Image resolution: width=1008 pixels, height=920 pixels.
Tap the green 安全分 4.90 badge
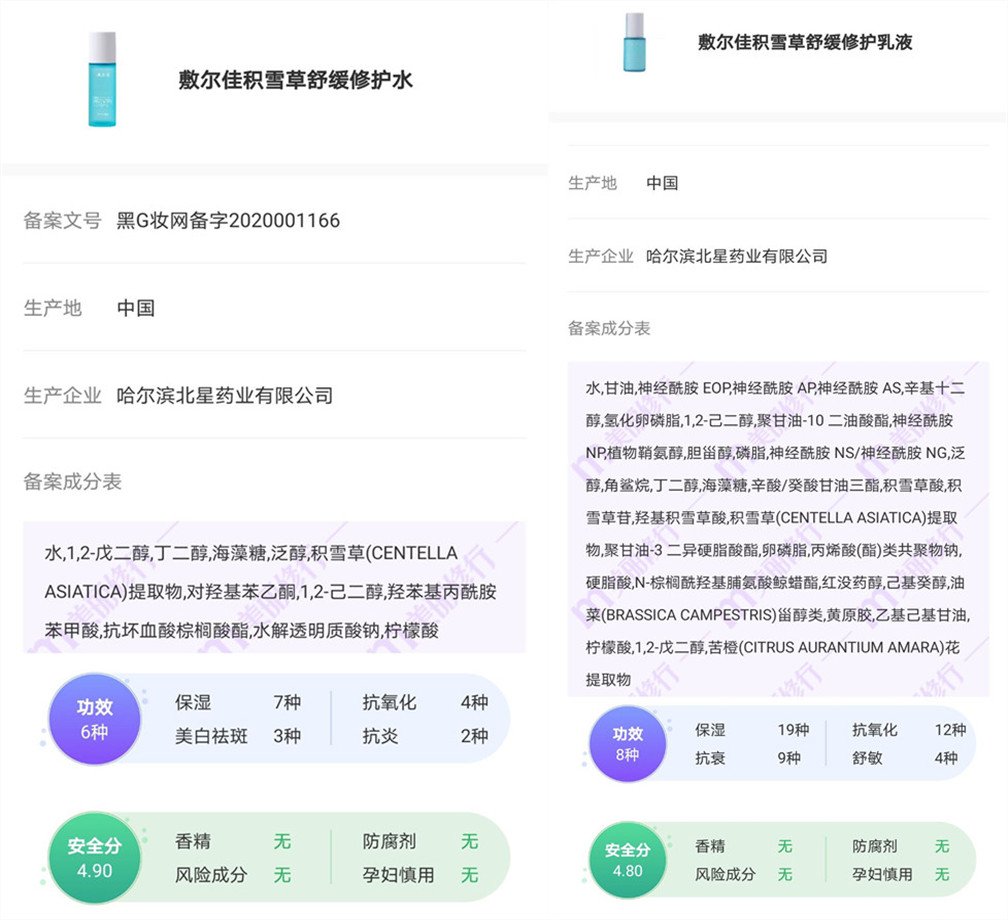point(94,858)
